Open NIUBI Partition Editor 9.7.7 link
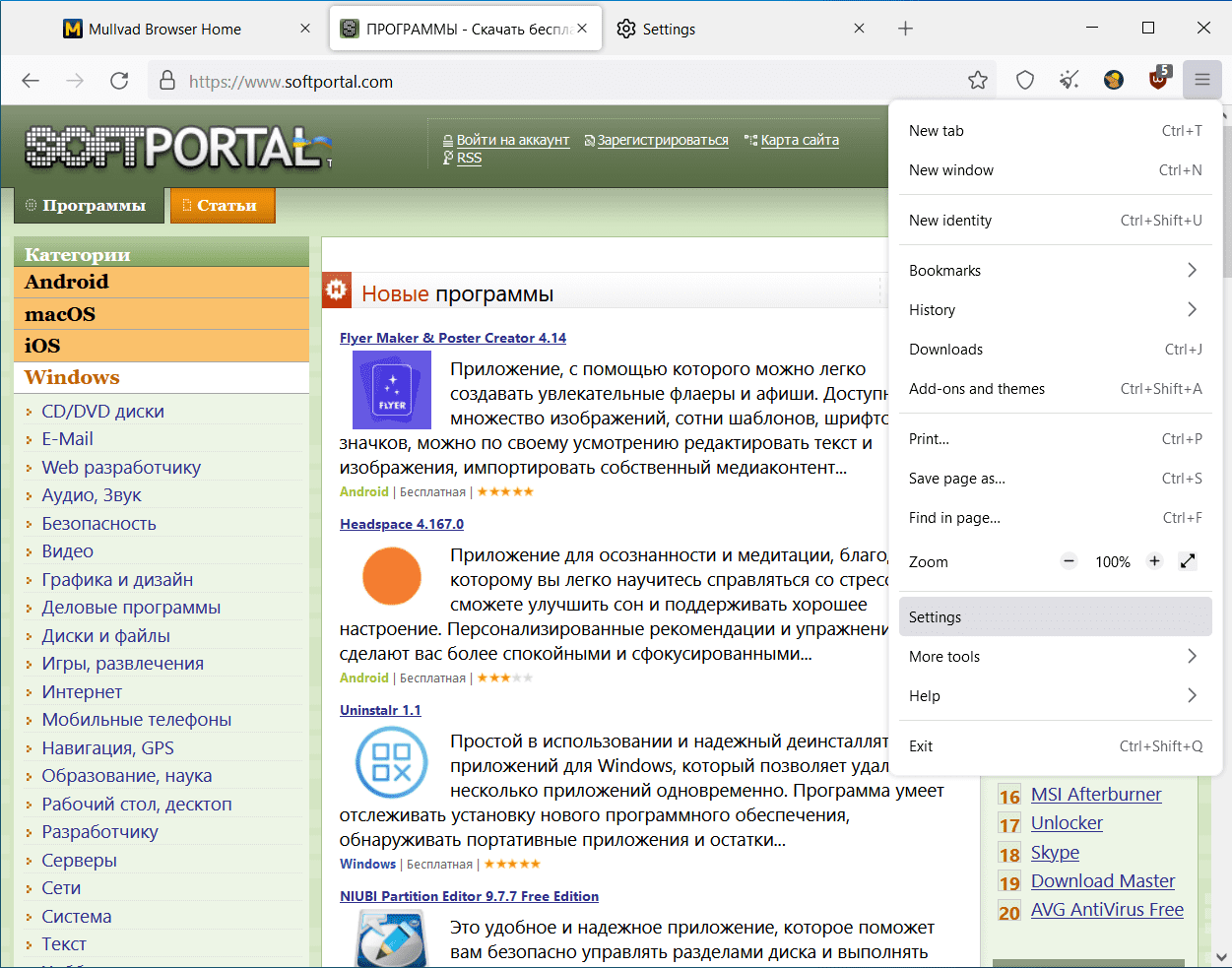The width and height of the screenshot is (1232, 968). [x=469, y=896]
